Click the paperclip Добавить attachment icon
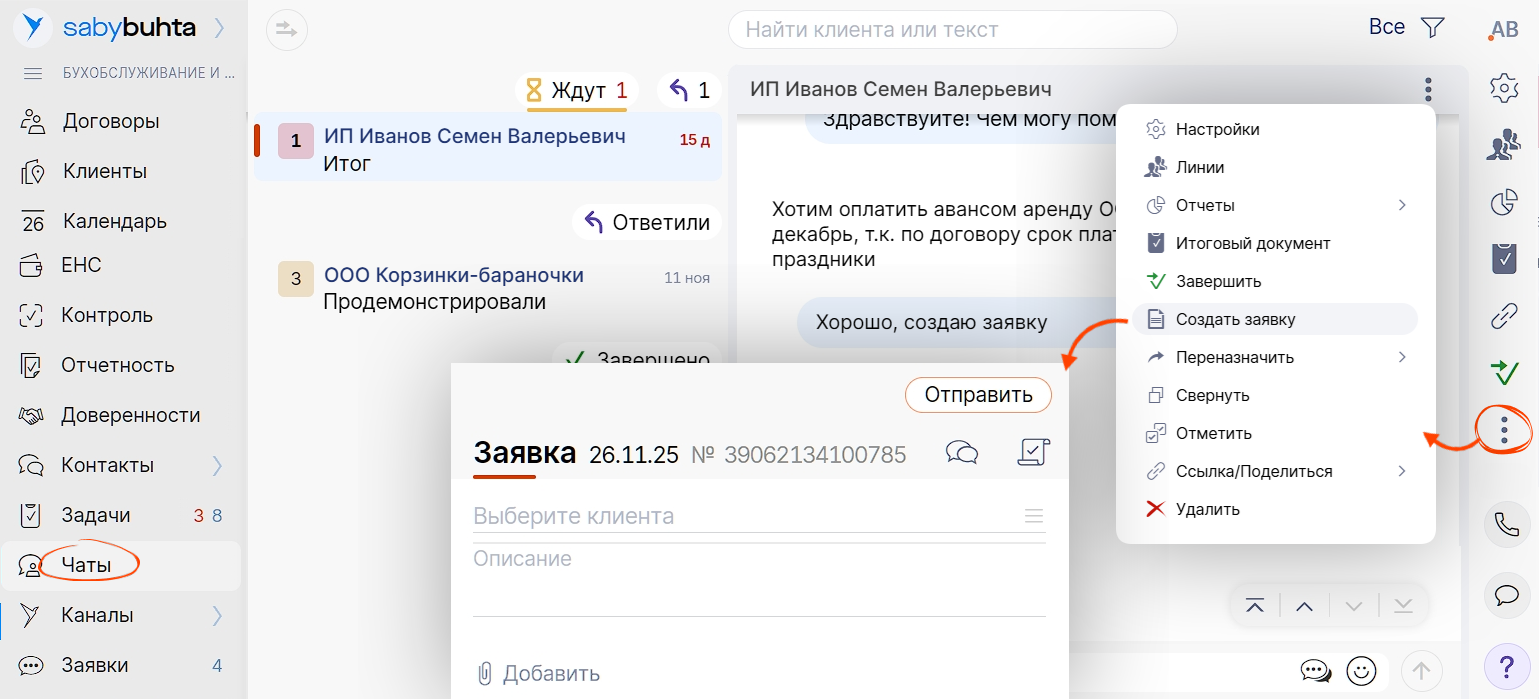 point(485,673)
